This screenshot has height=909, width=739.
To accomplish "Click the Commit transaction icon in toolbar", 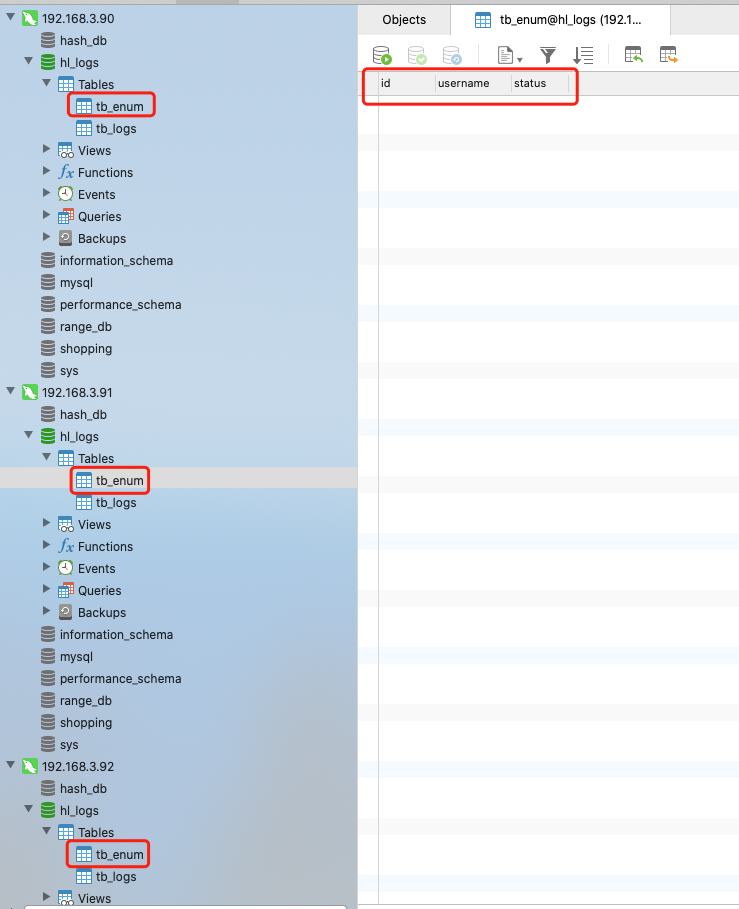I will (417, 55).
